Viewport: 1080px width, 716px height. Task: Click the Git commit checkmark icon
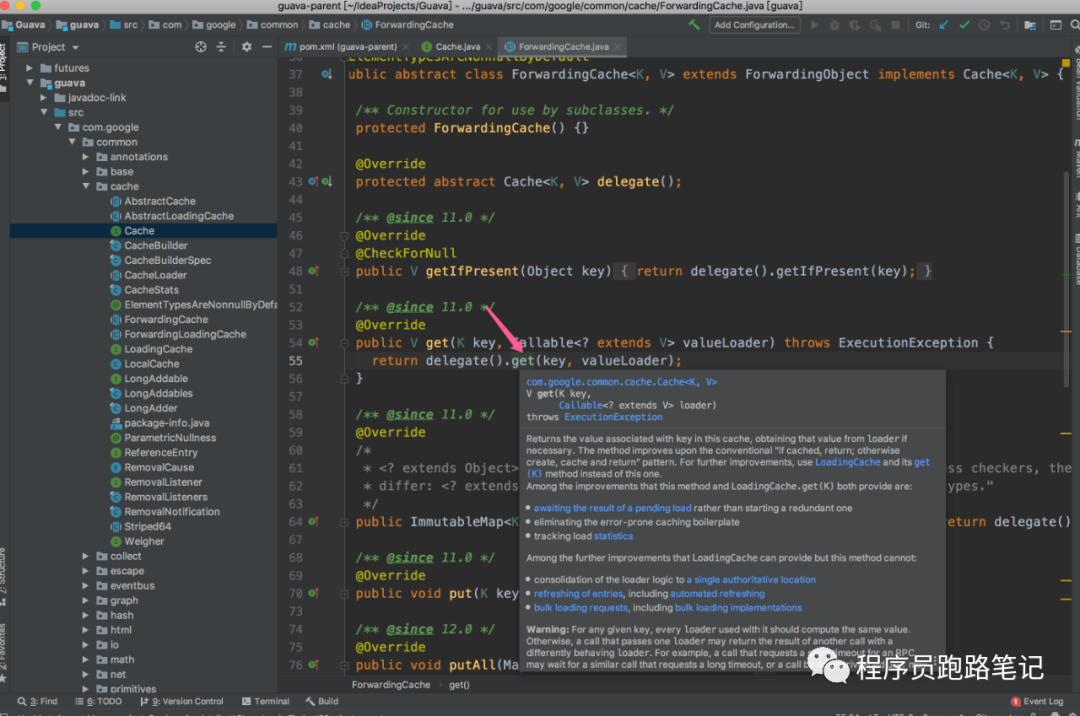(x=963, y=25)
